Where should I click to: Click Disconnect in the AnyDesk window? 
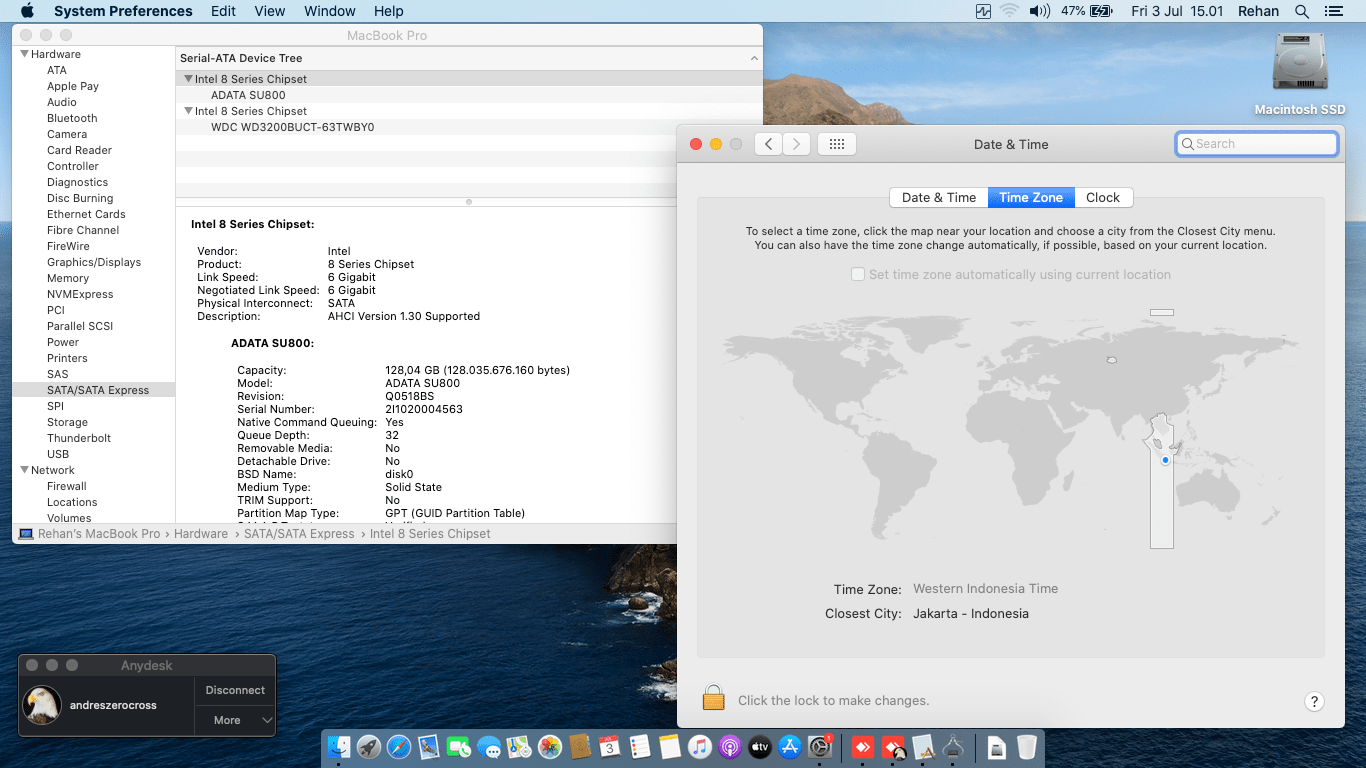pos(235,690)
